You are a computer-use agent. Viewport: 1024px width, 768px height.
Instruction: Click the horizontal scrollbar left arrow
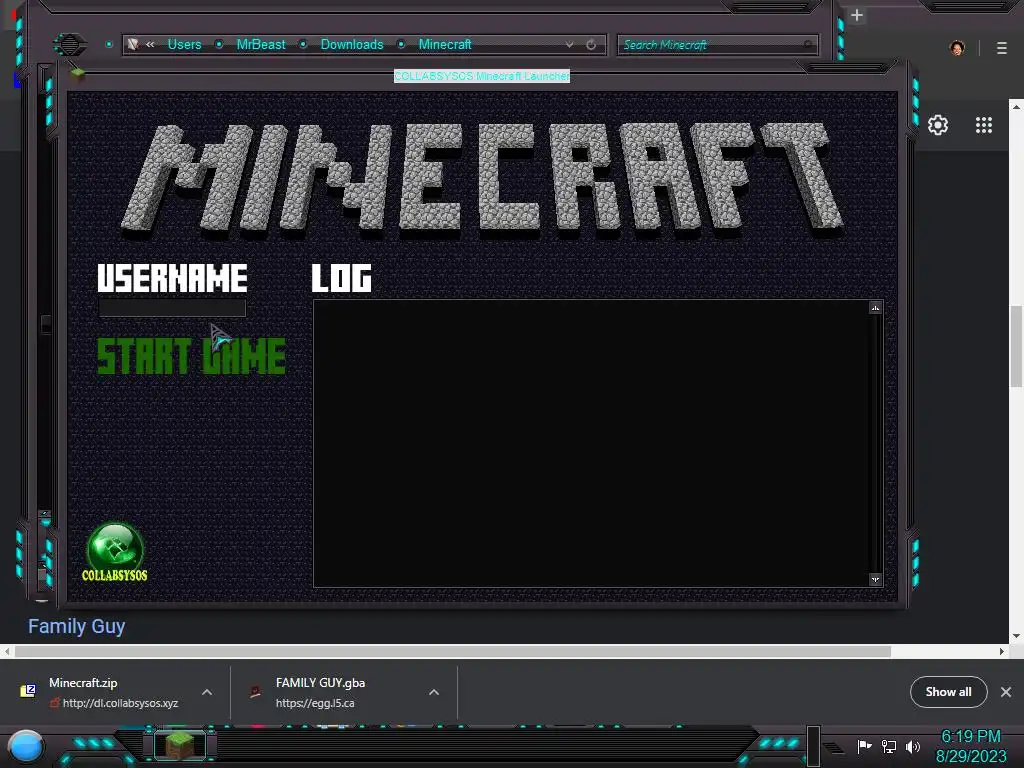tap(7, 651)
